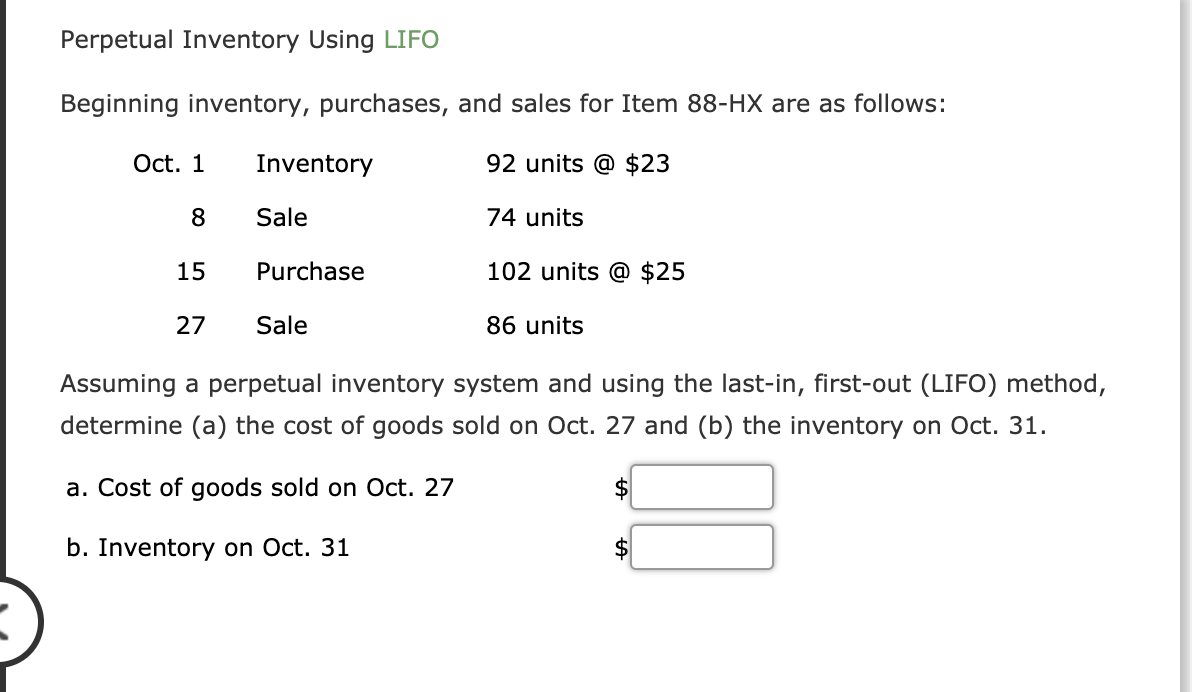Select the Perpetual Inventory Using LIFO heading

[250, 40]
